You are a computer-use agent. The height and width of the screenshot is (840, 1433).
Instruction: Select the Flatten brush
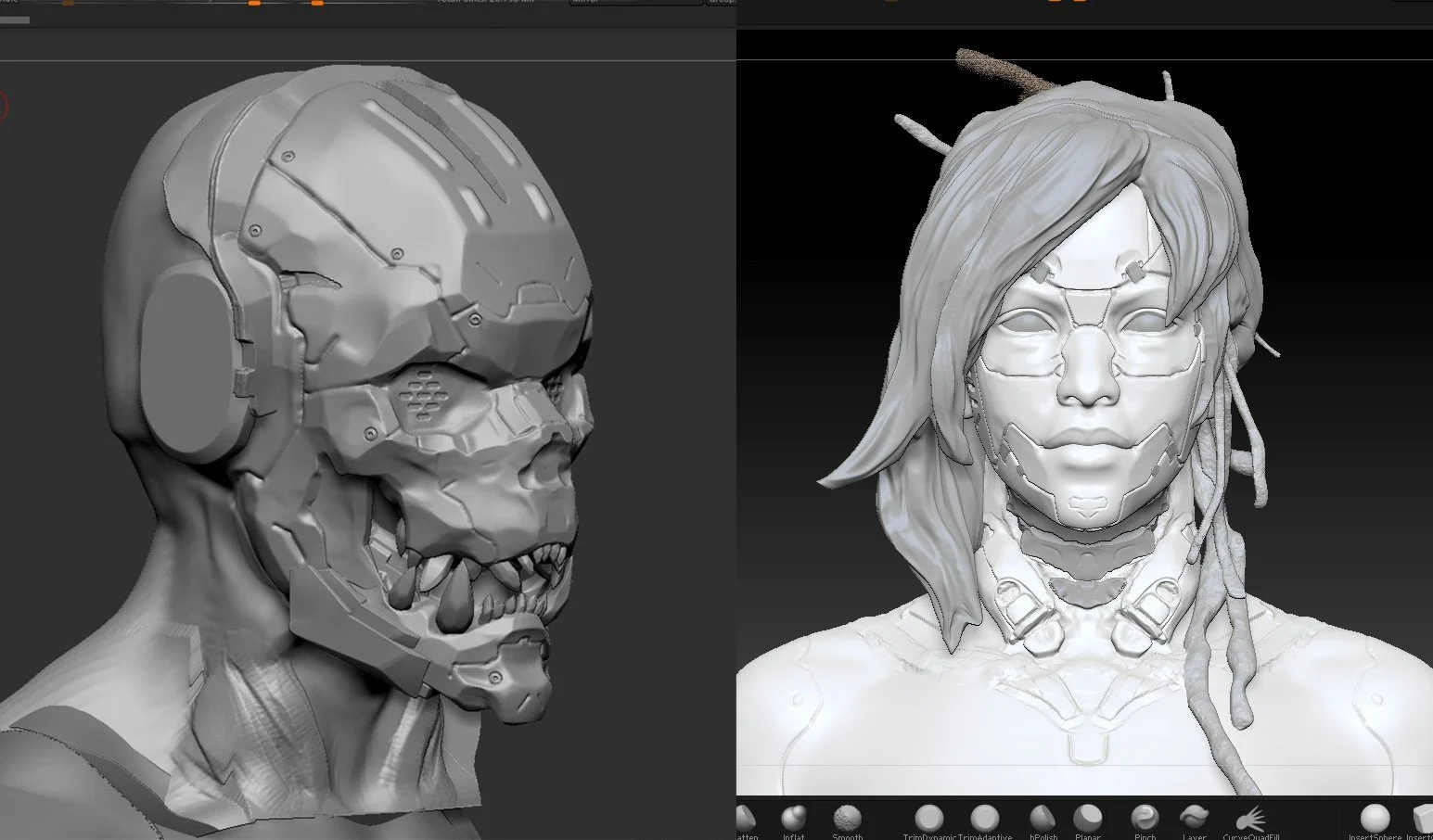pyautogui.click(x=747, y=820)
